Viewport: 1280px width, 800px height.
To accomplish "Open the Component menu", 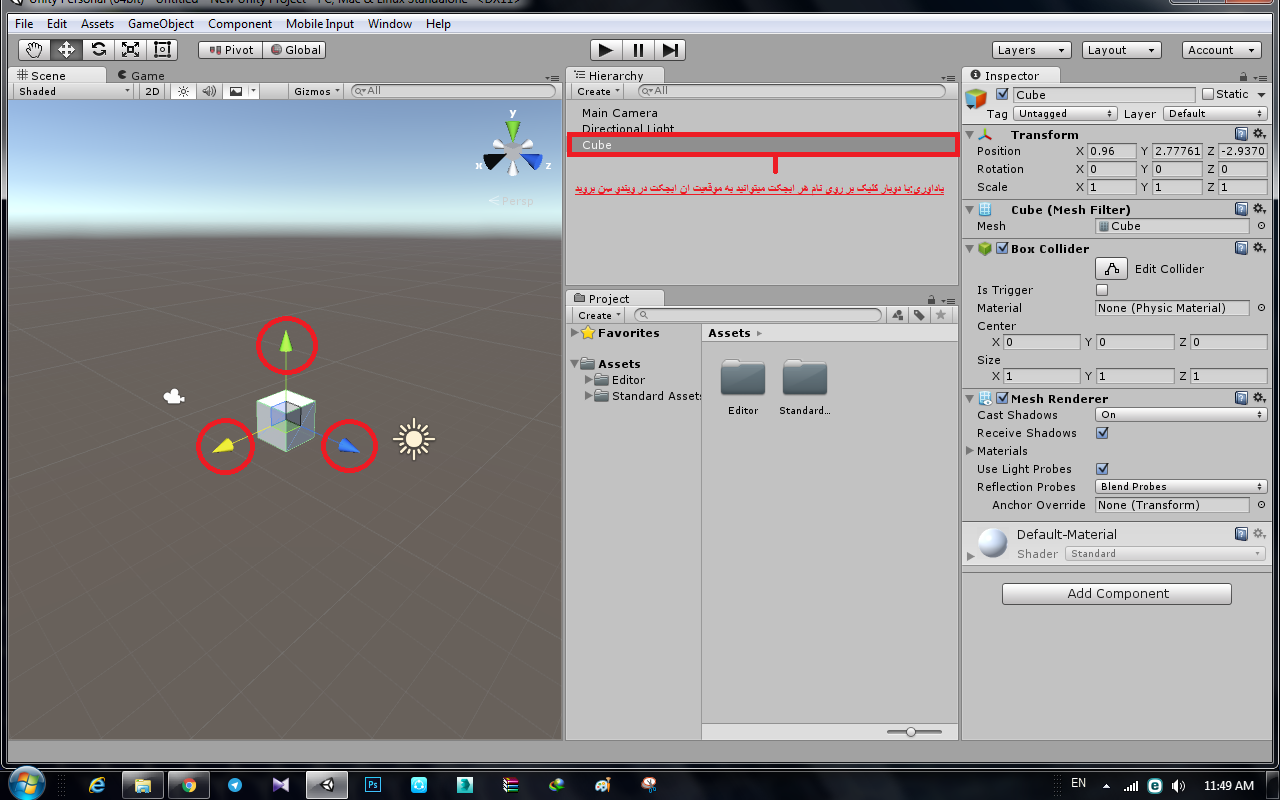I will point(240,23).
